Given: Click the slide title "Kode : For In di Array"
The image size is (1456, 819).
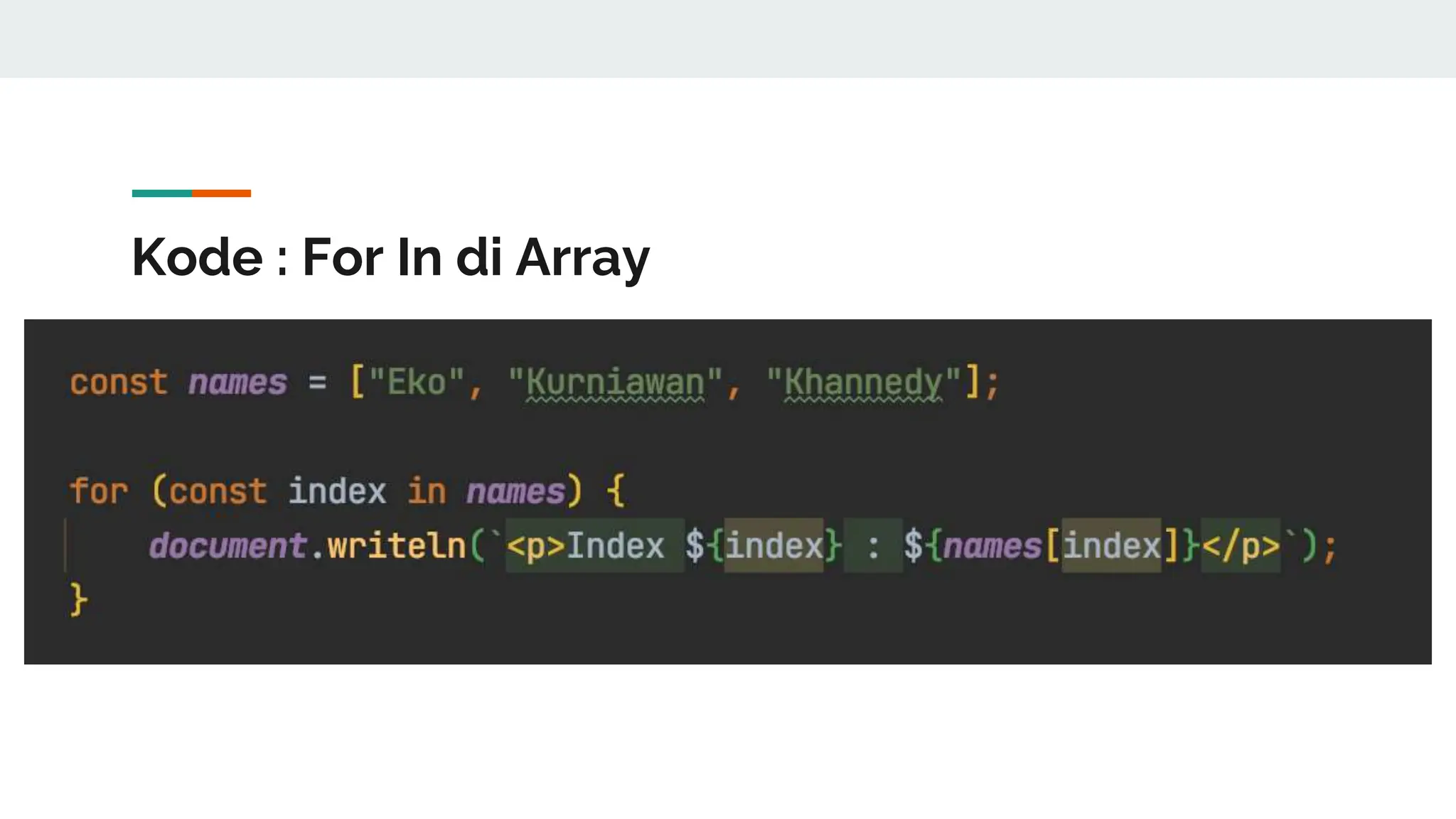Looking at the screenshot, I should [390, 257].
